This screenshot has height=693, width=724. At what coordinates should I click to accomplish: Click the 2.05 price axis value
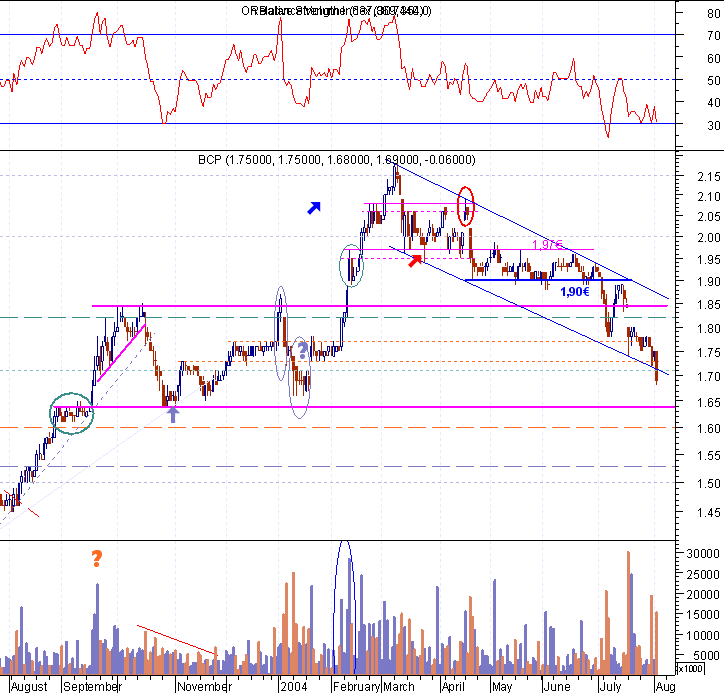(x=709, y=217)
